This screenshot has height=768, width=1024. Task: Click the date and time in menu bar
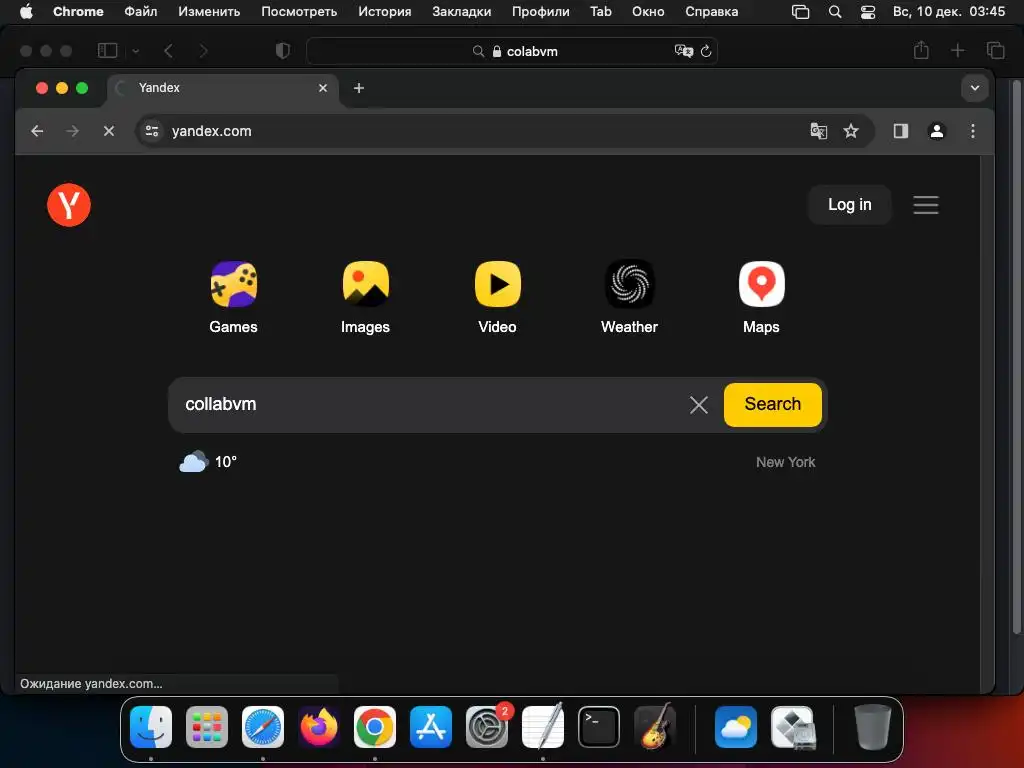pos(949,12)
